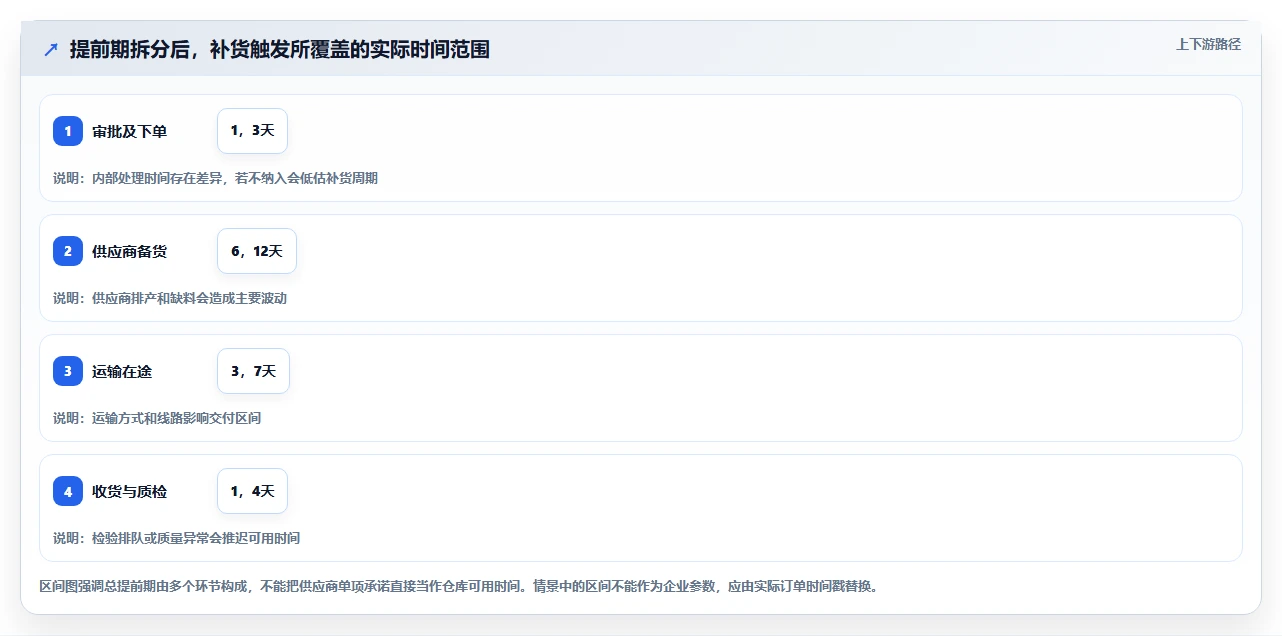Click the 上下游路径 label in the header
The width and height of the screenshot is (1282, 636).
click(x=1208, y=44)
